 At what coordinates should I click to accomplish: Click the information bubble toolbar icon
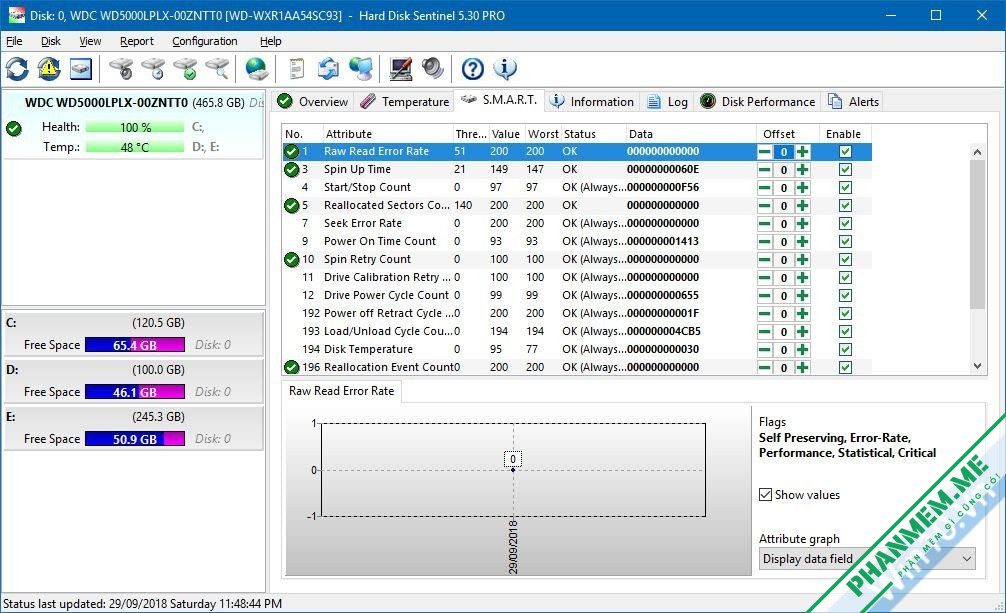coord(505,69)
